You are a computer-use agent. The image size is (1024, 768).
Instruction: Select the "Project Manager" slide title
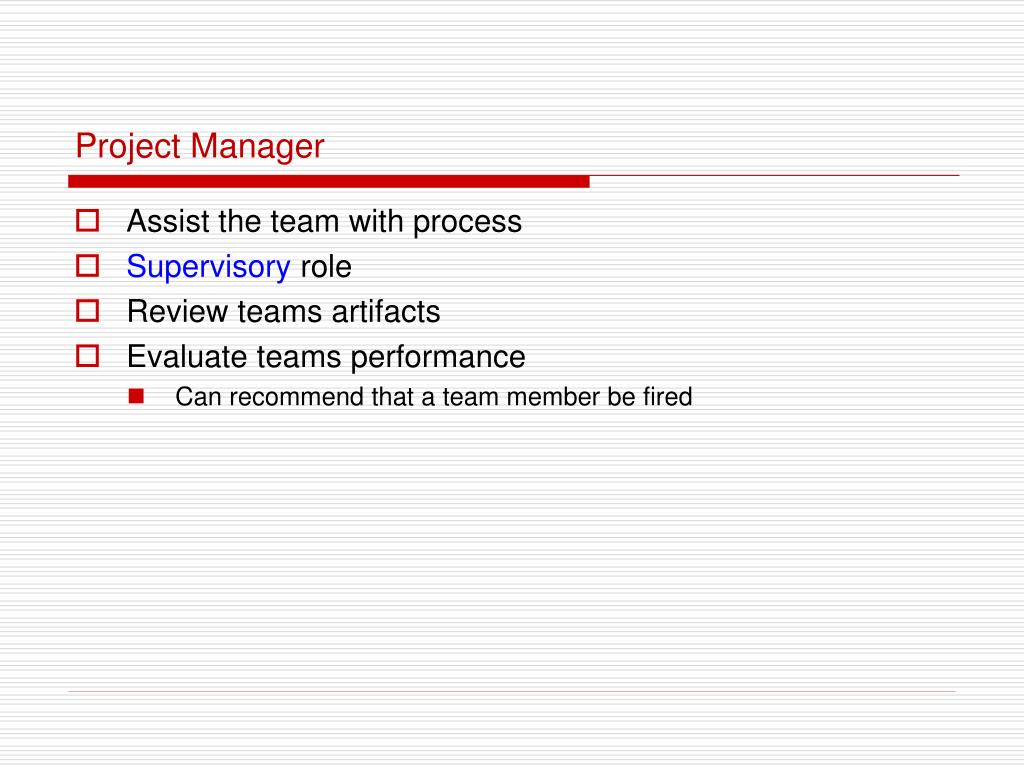[x=200, y=146]
